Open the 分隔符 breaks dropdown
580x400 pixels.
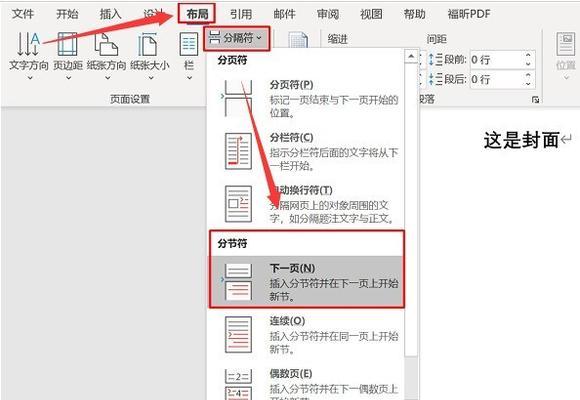[x=237, y=38]
